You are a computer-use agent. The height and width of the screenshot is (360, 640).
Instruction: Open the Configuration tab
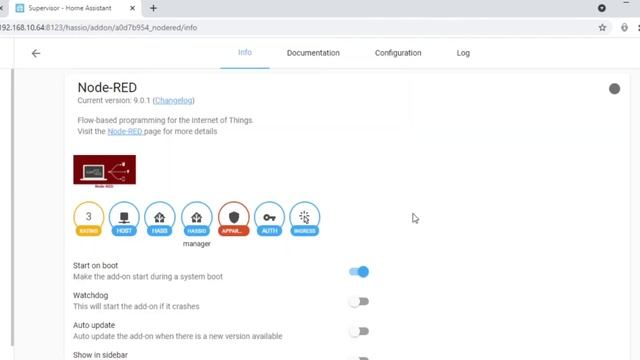pyautogui.click(x=398, y=53)
